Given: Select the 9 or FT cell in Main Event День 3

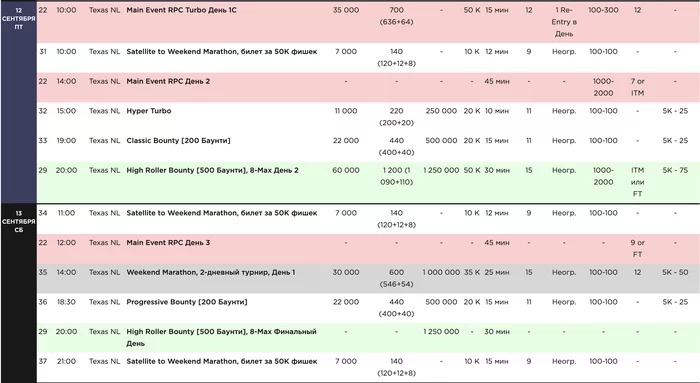Looking at the screenshot, I should [x=638, y=249].
